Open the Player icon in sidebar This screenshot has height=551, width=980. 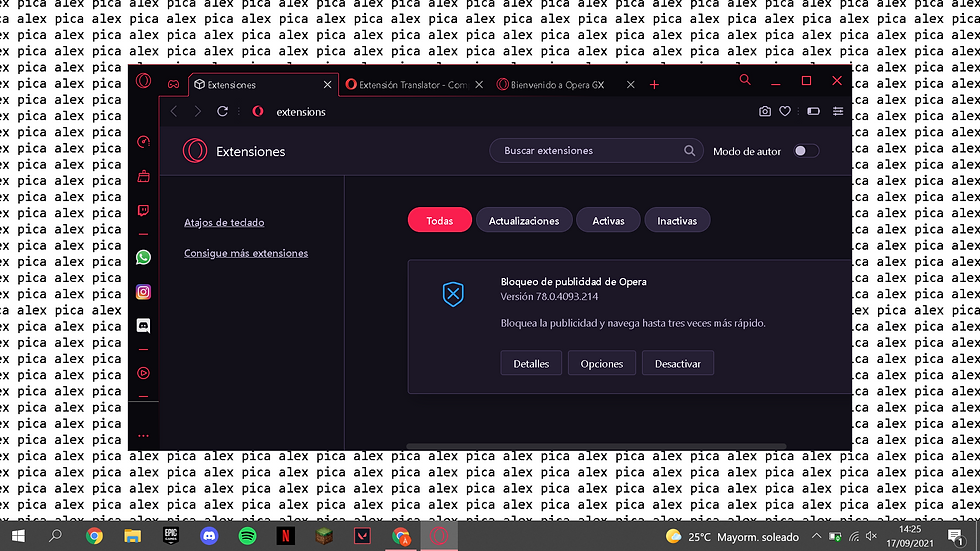(x=144, y=373)
